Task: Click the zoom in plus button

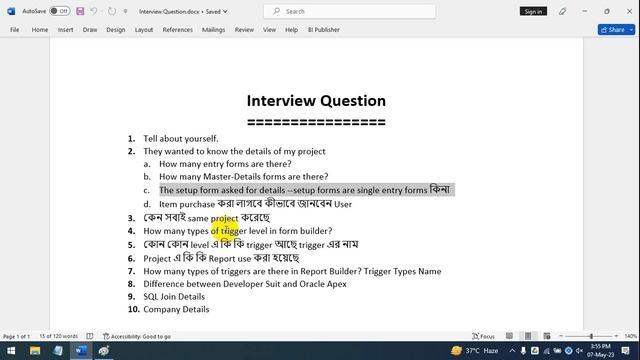Action: (616, 336)
